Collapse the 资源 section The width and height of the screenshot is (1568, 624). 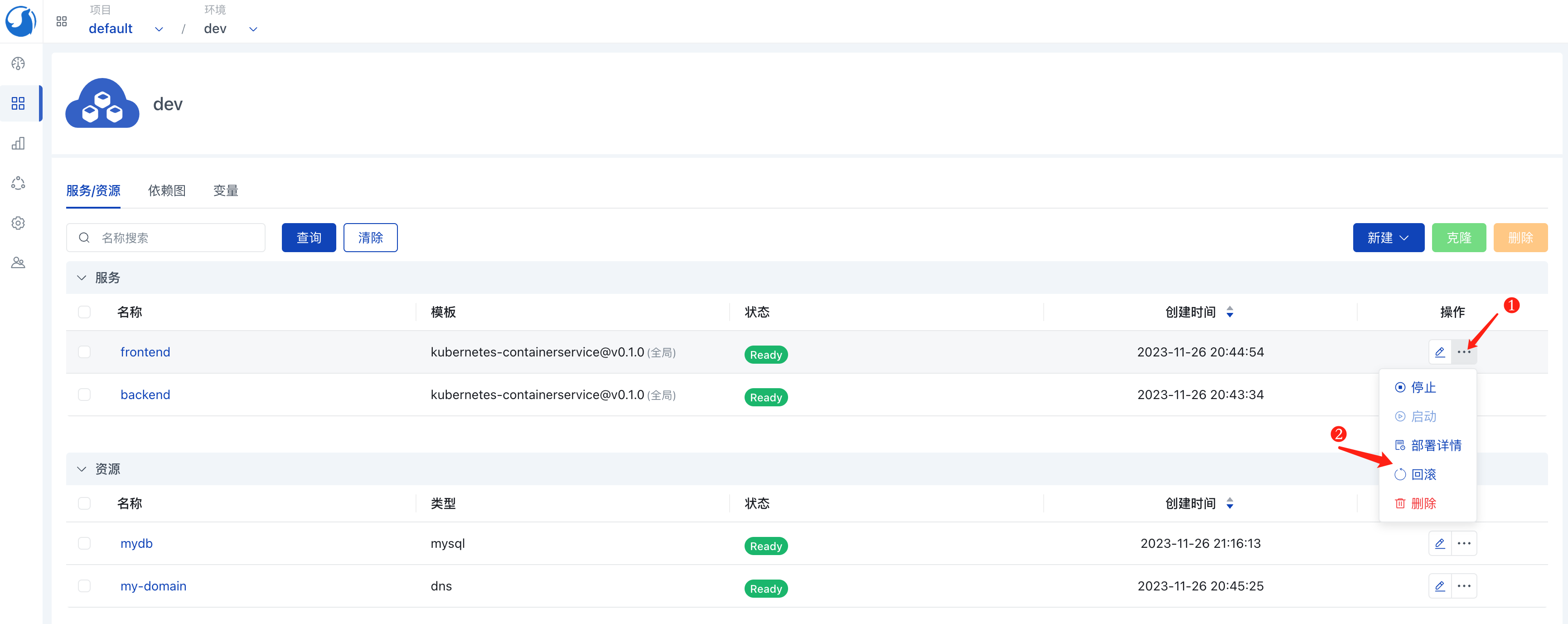82,469
